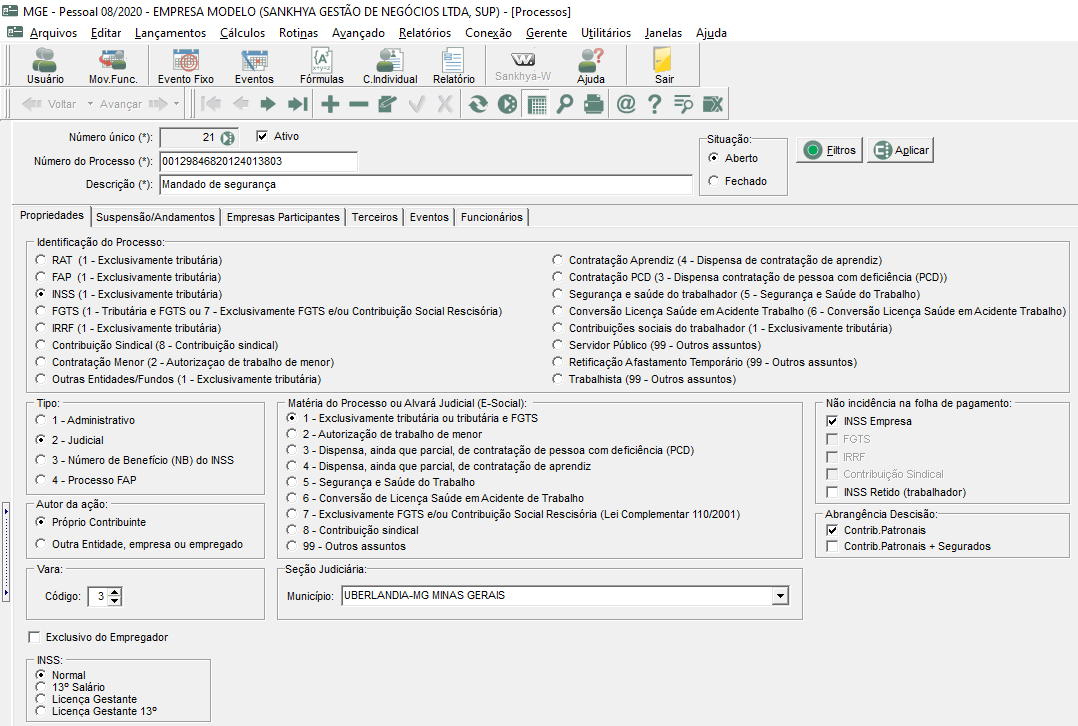Click the Ajuda toolbar icon
1078x726 pixels.
(591, 66)
